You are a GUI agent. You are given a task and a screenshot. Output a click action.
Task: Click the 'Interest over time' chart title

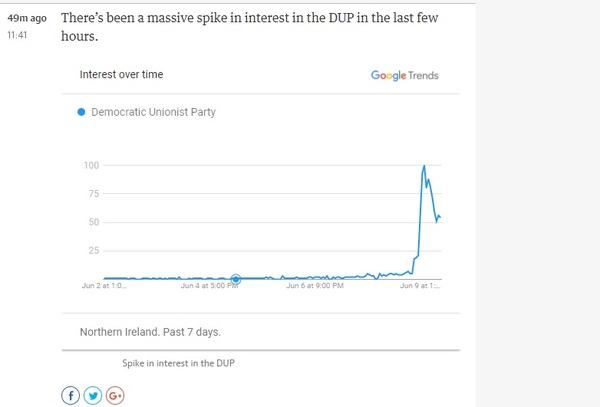click(x=121, y=75)
